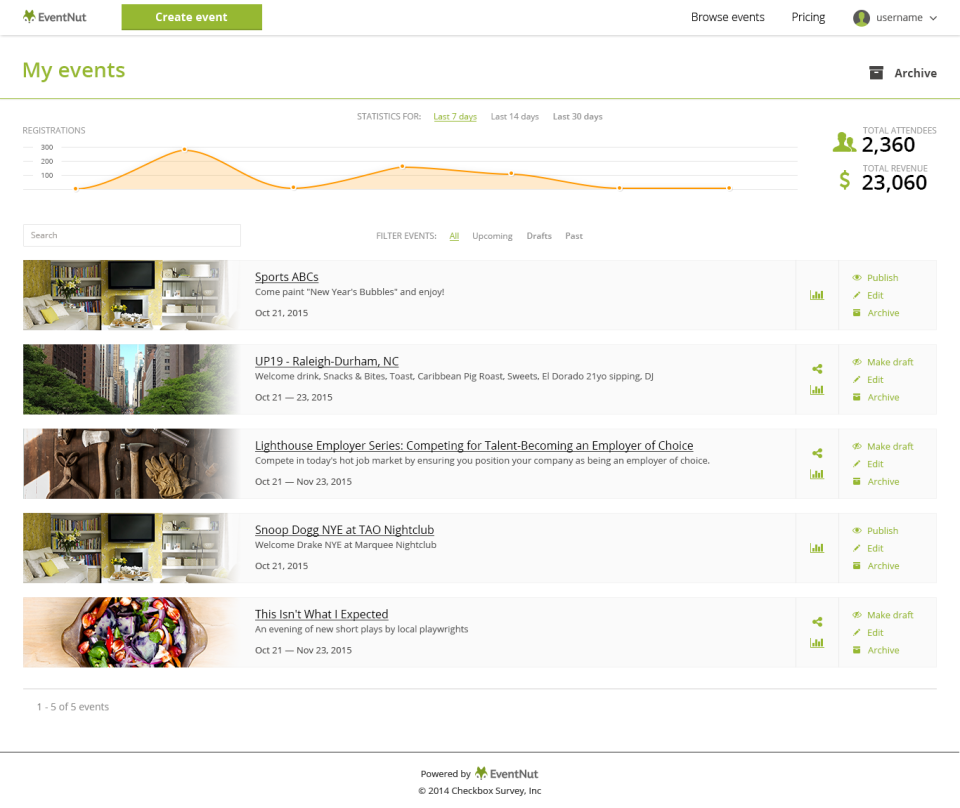View statistics icon for This Isn't What I Expected
The width and height of the screenshot is (960, 808).
click(817, 643)
